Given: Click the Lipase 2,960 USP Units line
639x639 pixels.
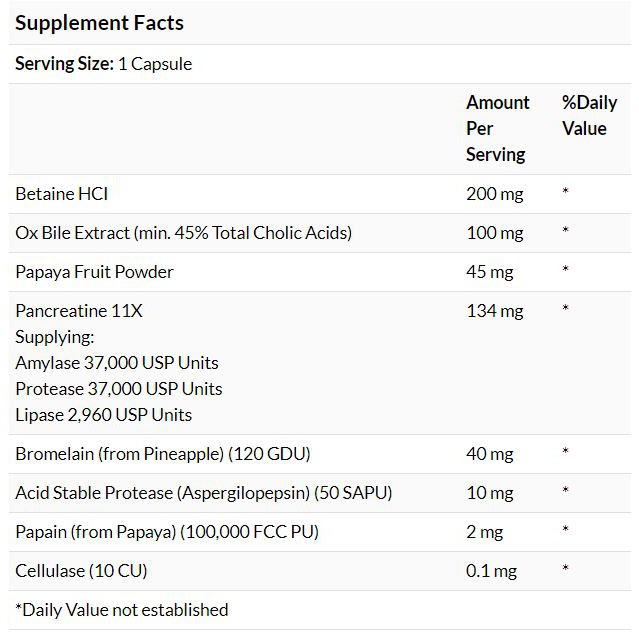Looking at the screenshot, I should point(103,415).
